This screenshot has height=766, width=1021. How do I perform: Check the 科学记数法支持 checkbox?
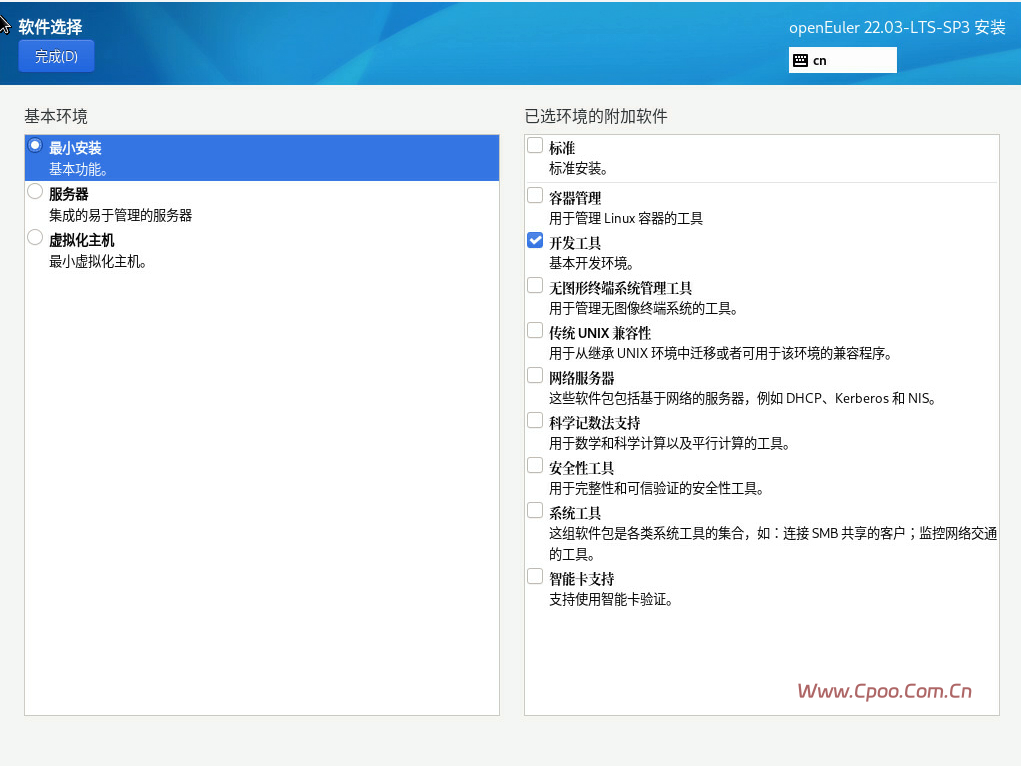coord(535,420)
